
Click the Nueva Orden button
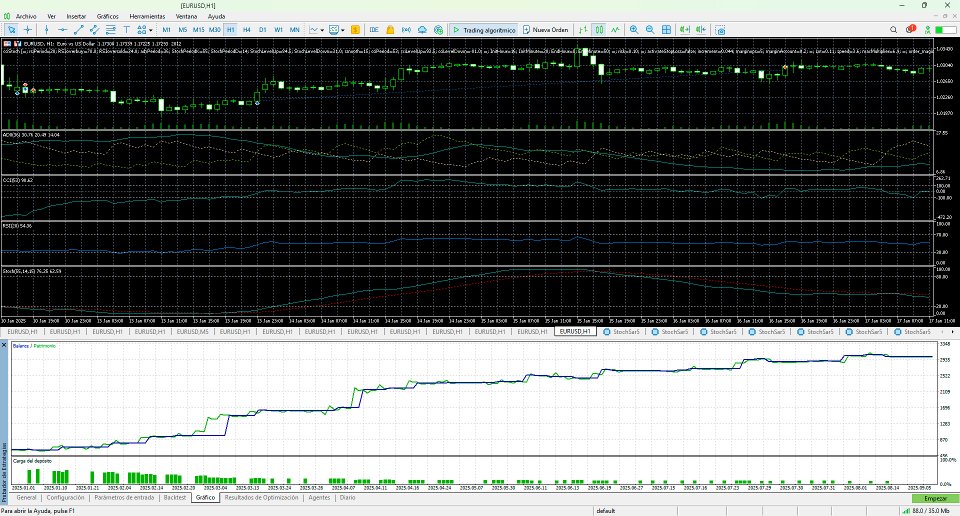tap(548, 30)
